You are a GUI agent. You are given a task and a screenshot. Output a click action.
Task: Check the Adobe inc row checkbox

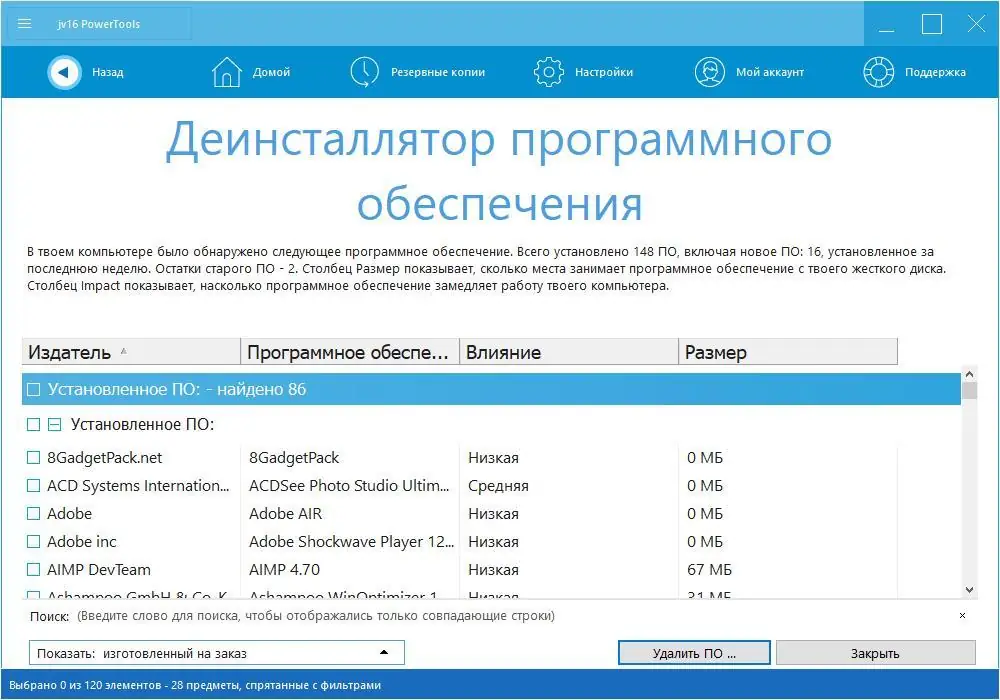(33, 541)
